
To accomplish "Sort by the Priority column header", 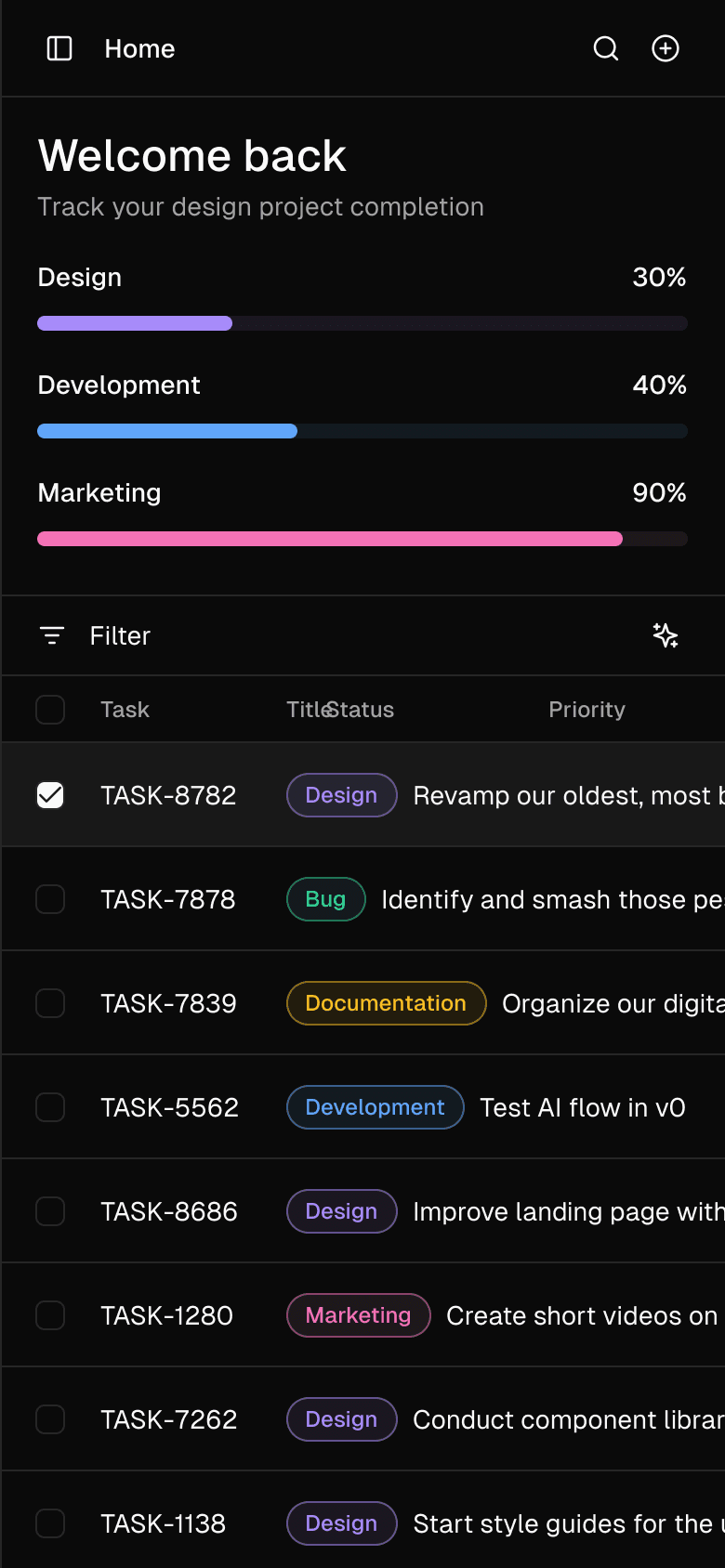I will point(587,710).
